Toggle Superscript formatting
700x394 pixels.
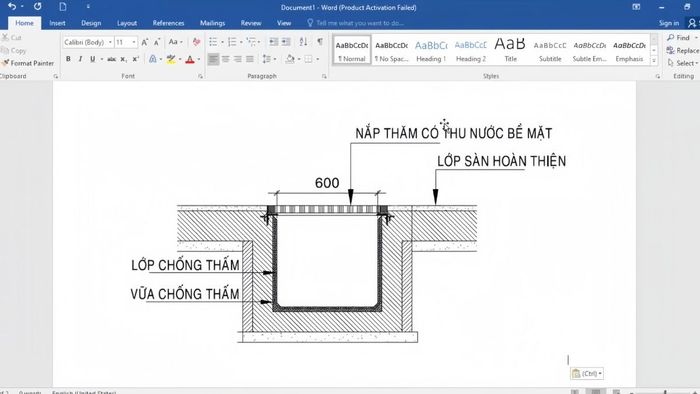coord(136,59)
